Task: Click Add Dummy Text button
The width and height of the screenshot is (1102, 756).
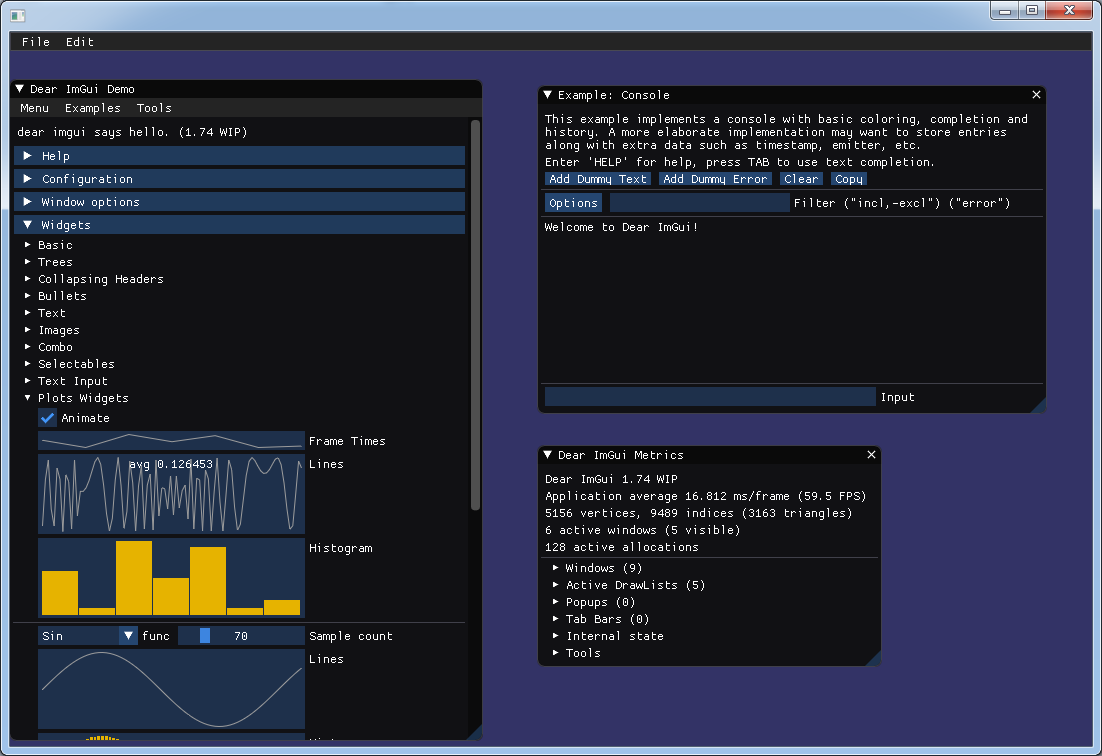Action: [598, 179]
